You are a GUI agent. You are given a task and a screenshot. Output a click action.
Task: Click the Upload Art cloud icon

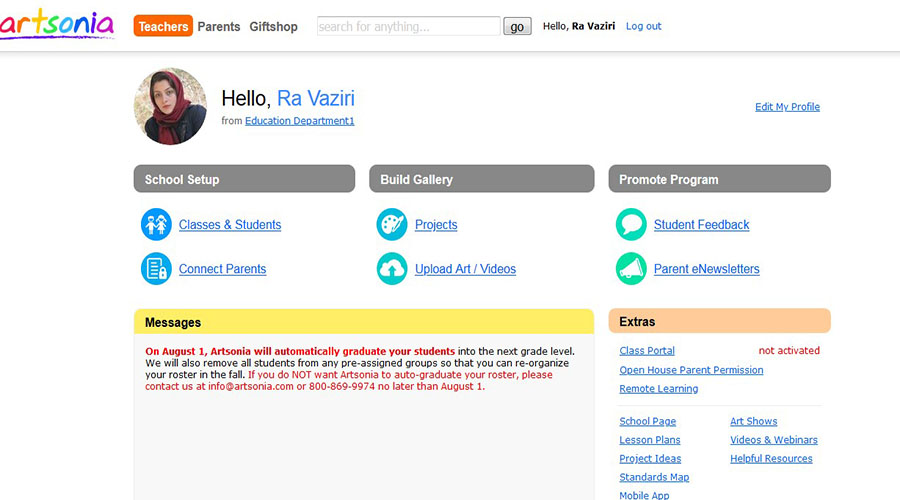[392, 269]
